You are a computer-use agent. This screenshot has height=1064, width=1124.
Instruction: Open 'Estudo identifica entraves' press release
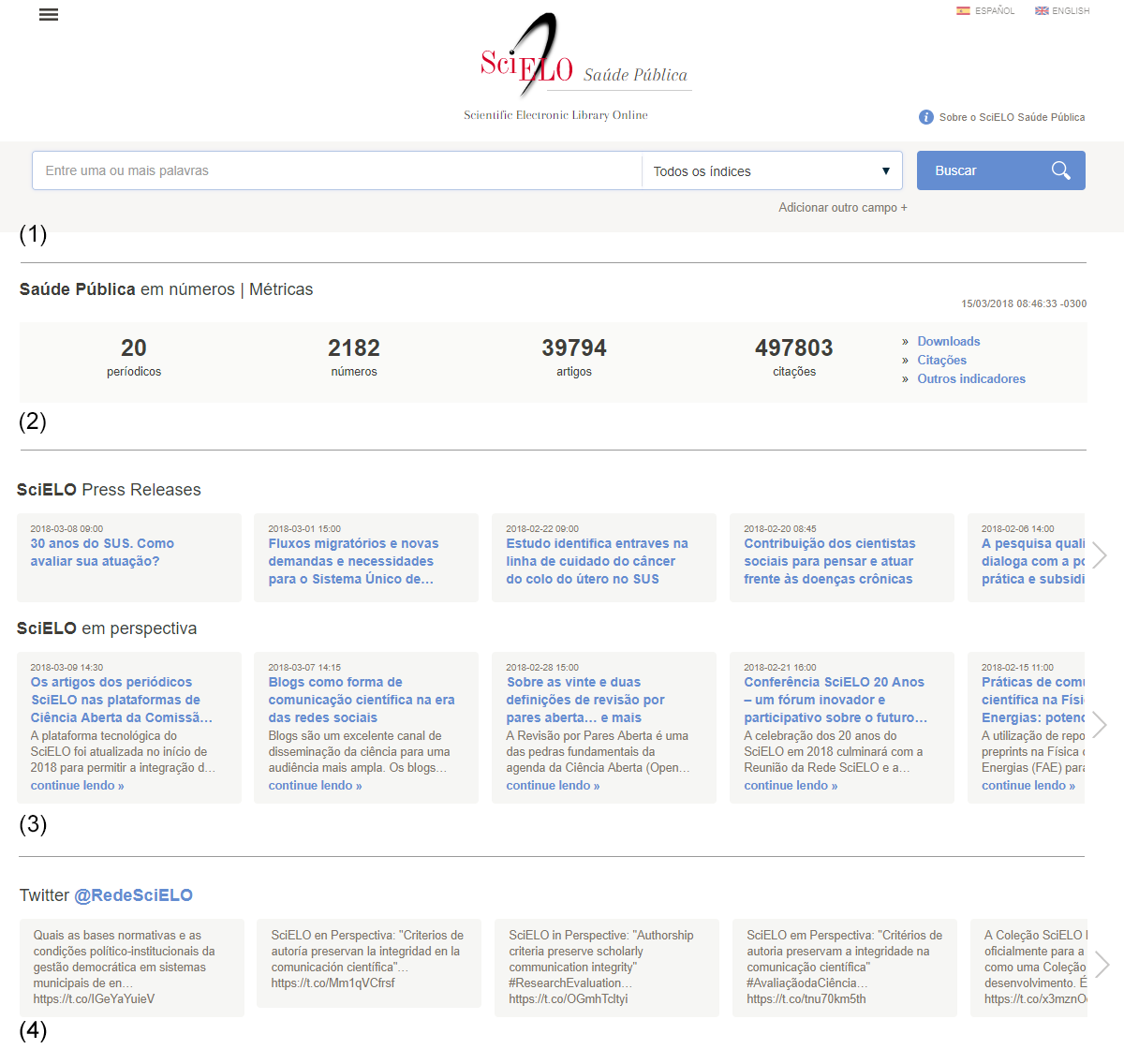(598, 561)
